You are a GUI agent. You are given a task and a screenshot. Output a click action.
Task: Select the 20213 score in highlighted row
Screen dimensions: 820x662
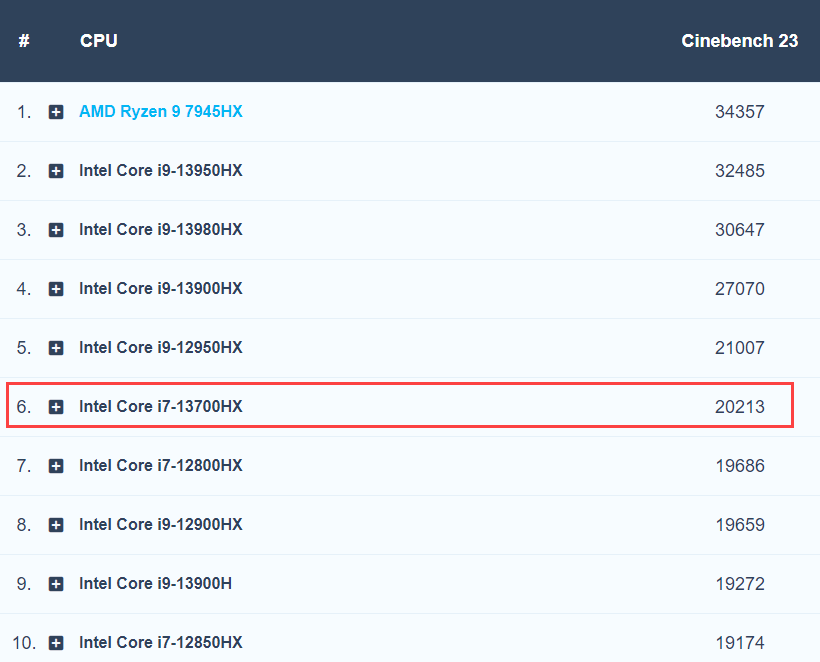pyautogui.click(x=739, y=407)
